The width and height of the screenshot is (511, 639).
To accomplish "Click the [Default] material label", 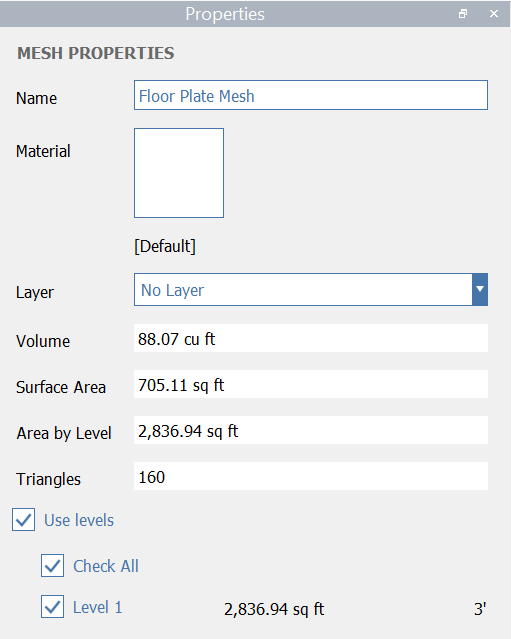I will pyautogui.click(x=165, y=246).
